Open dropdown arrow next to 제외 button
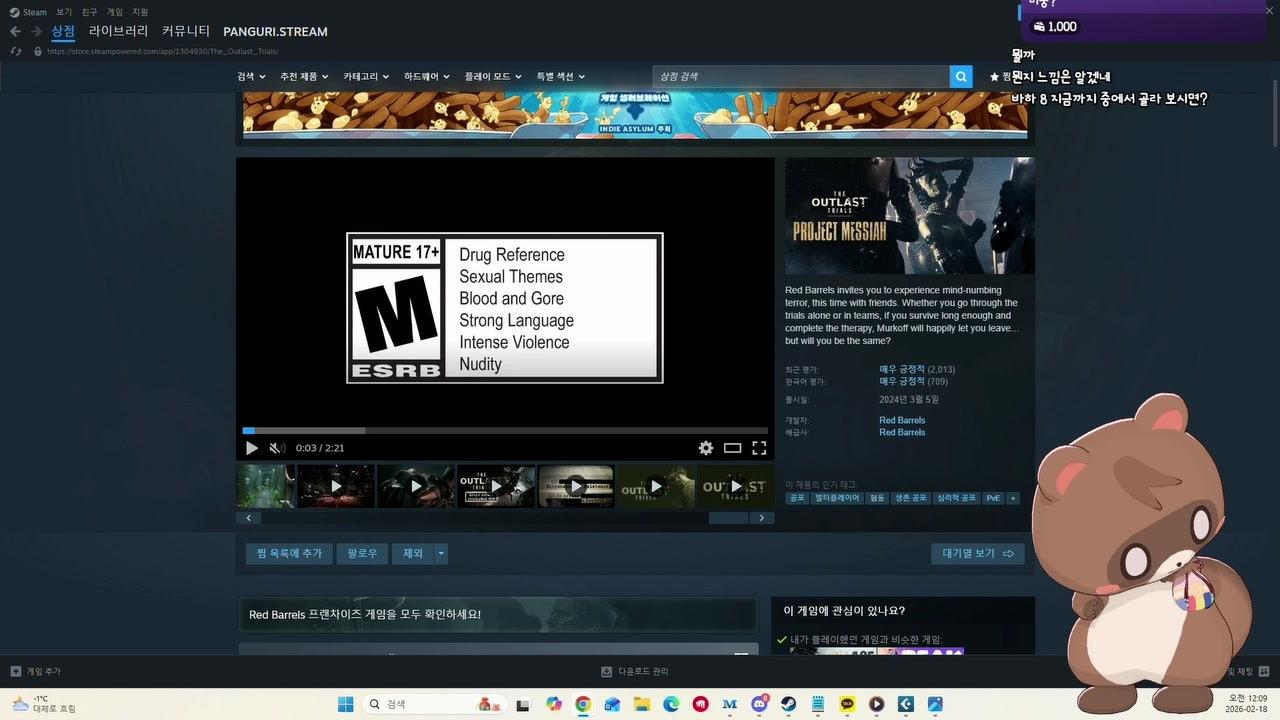 441,554
